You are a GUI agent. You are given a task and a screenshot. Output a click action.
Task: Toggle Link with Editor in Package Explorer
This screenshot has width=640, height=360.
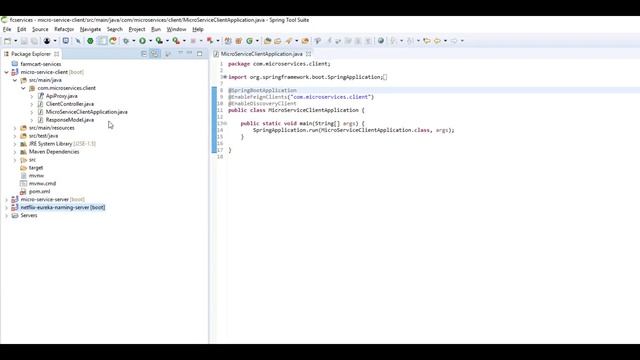155,53
